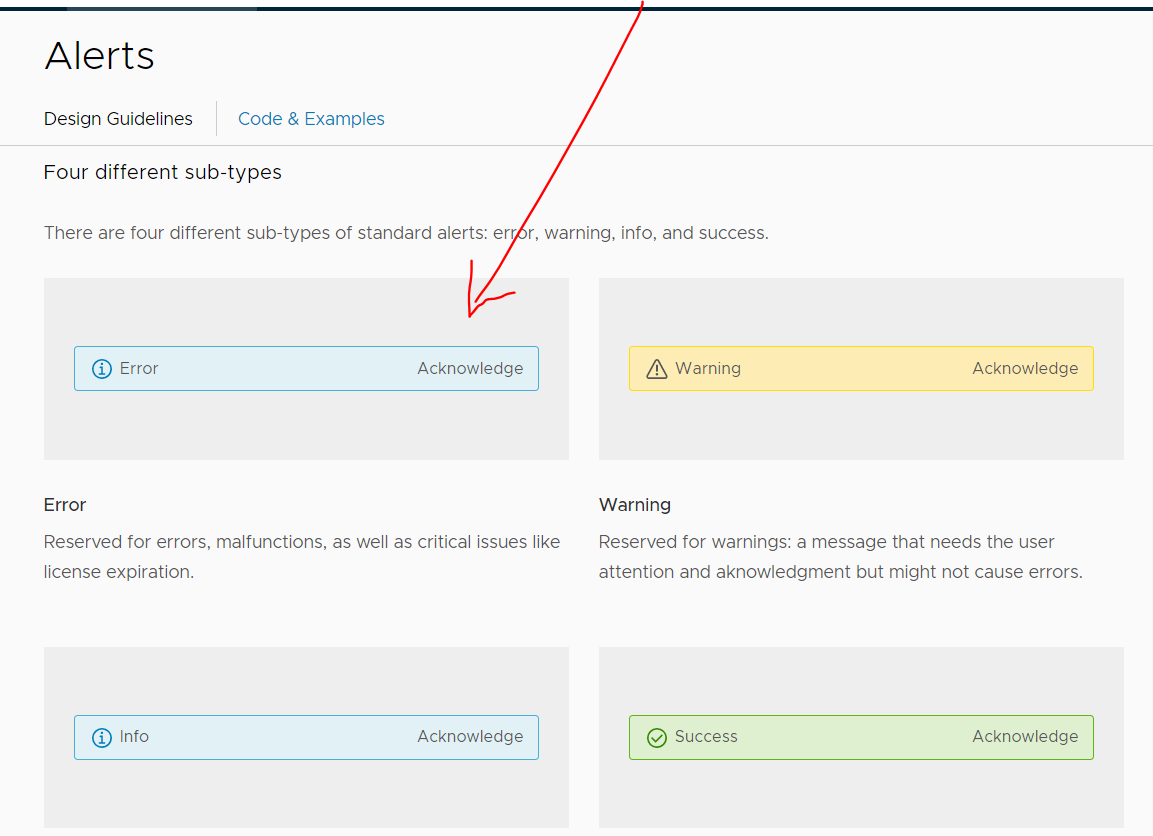Click the 'Four different sub-types' heading

point(163,172)
